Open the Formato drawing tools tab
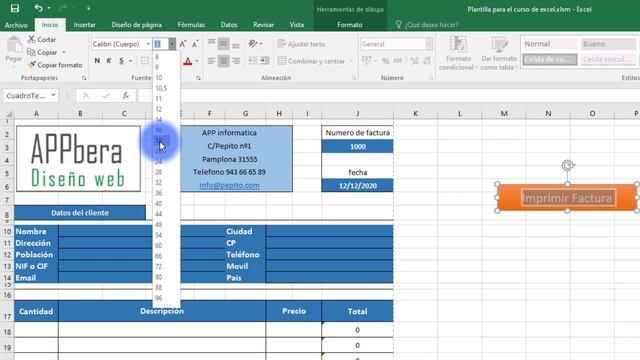The width and height of the screenshot is (640, 360). coord(350,25)
